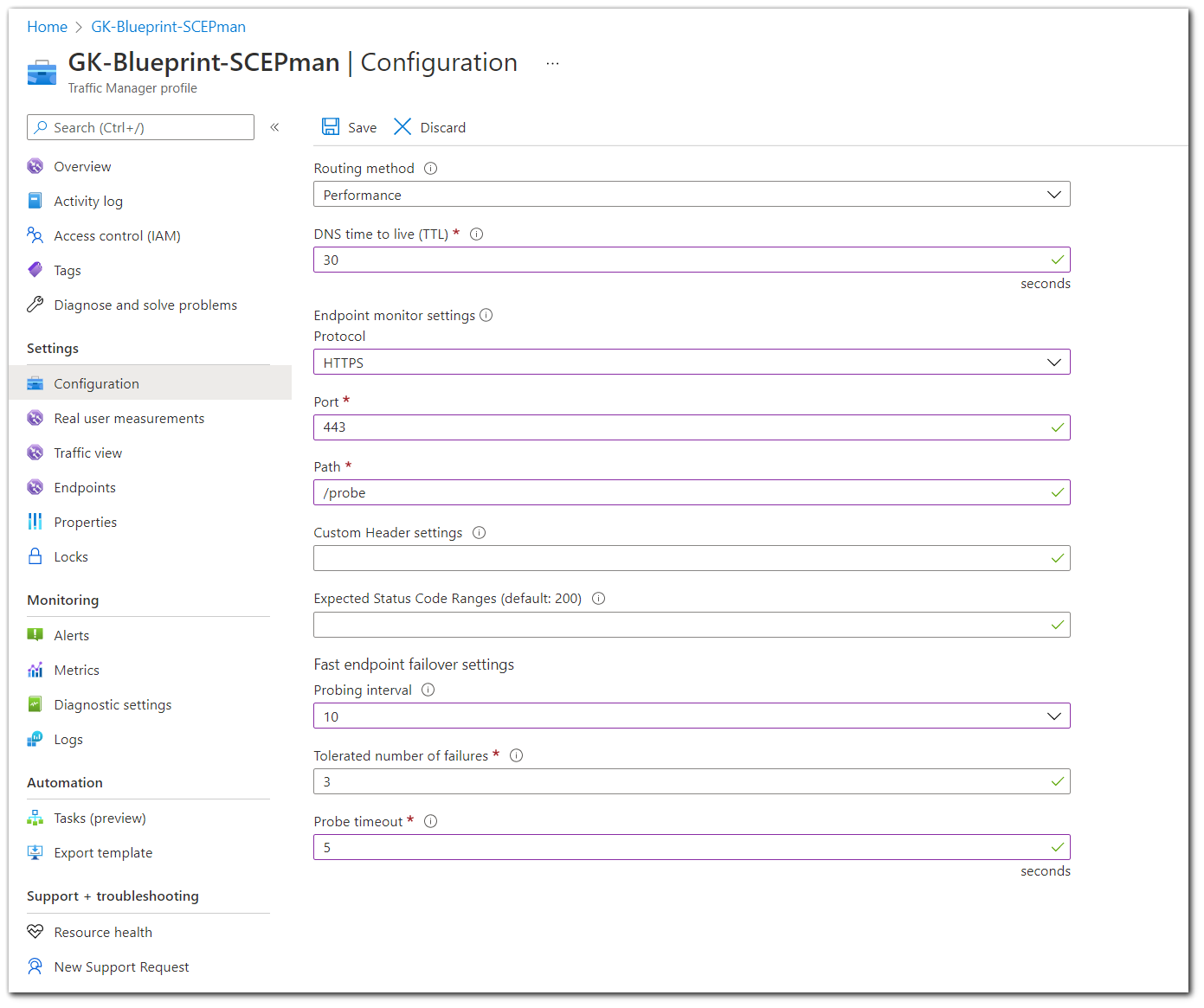
Task: Open the ellipsis more options menu
Action: coord(552,63)
